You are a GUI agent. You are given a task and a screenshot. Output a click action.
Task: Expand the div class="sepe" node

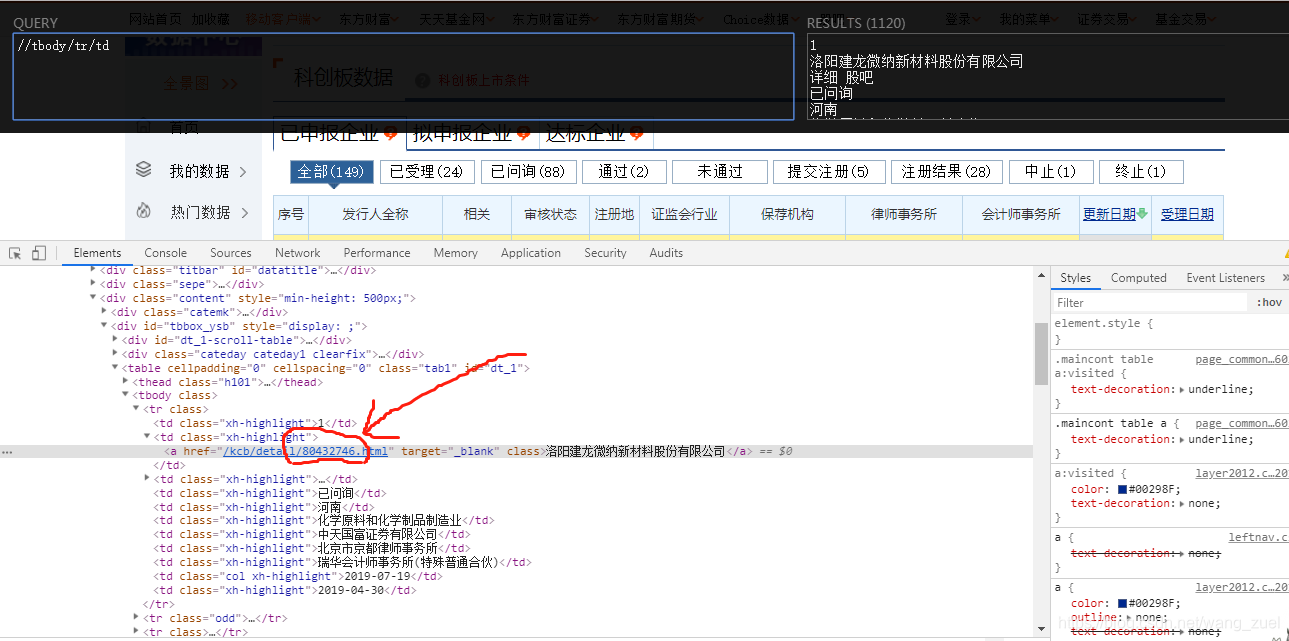tap(94, 284)
